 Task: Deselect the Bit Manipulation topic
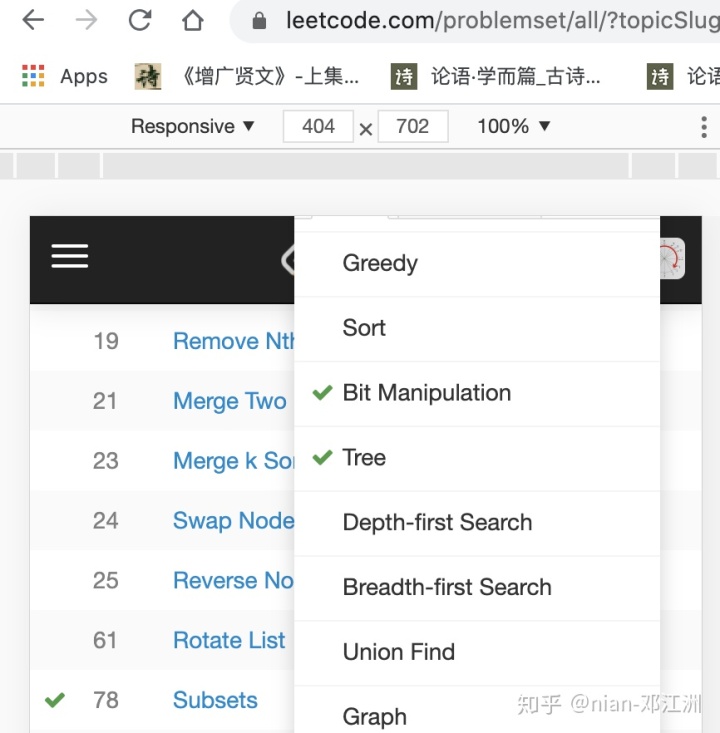click(477, 394)
